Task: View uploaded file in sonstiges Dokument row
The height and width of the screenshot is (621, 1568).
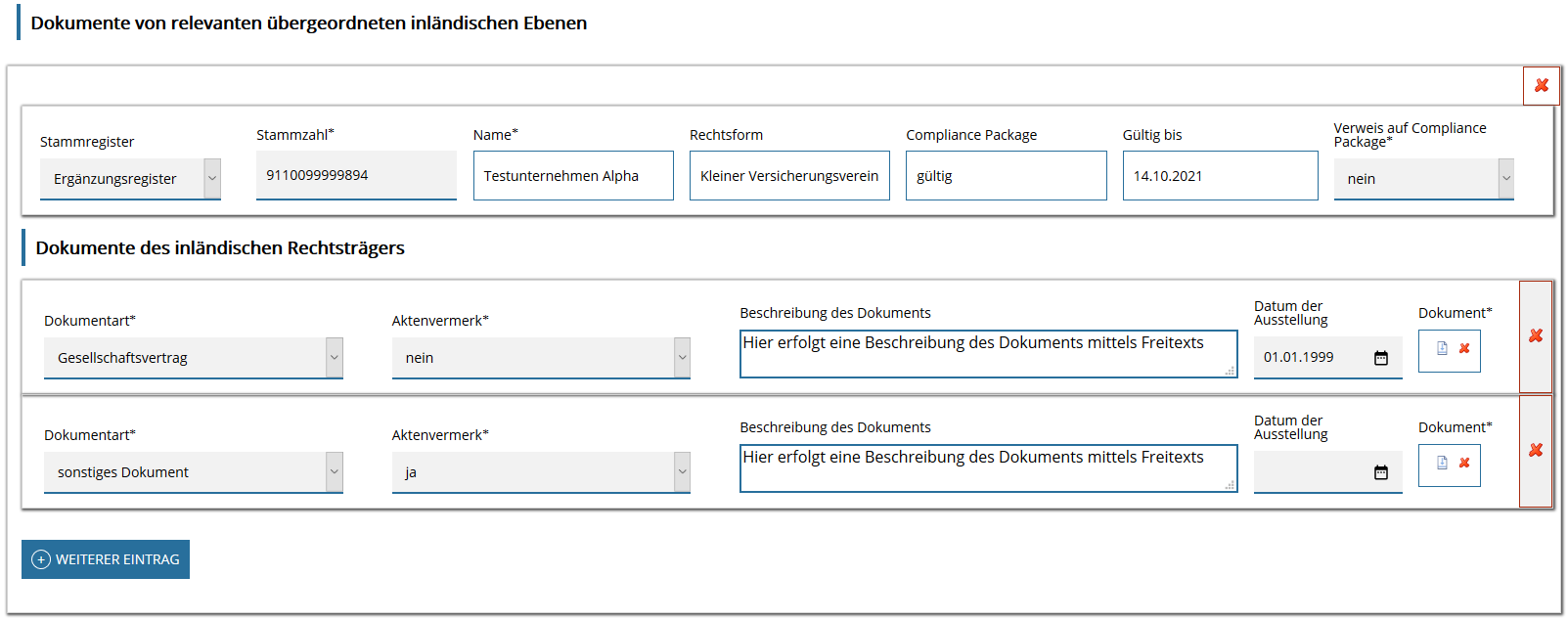Action: click(1442, 464)
